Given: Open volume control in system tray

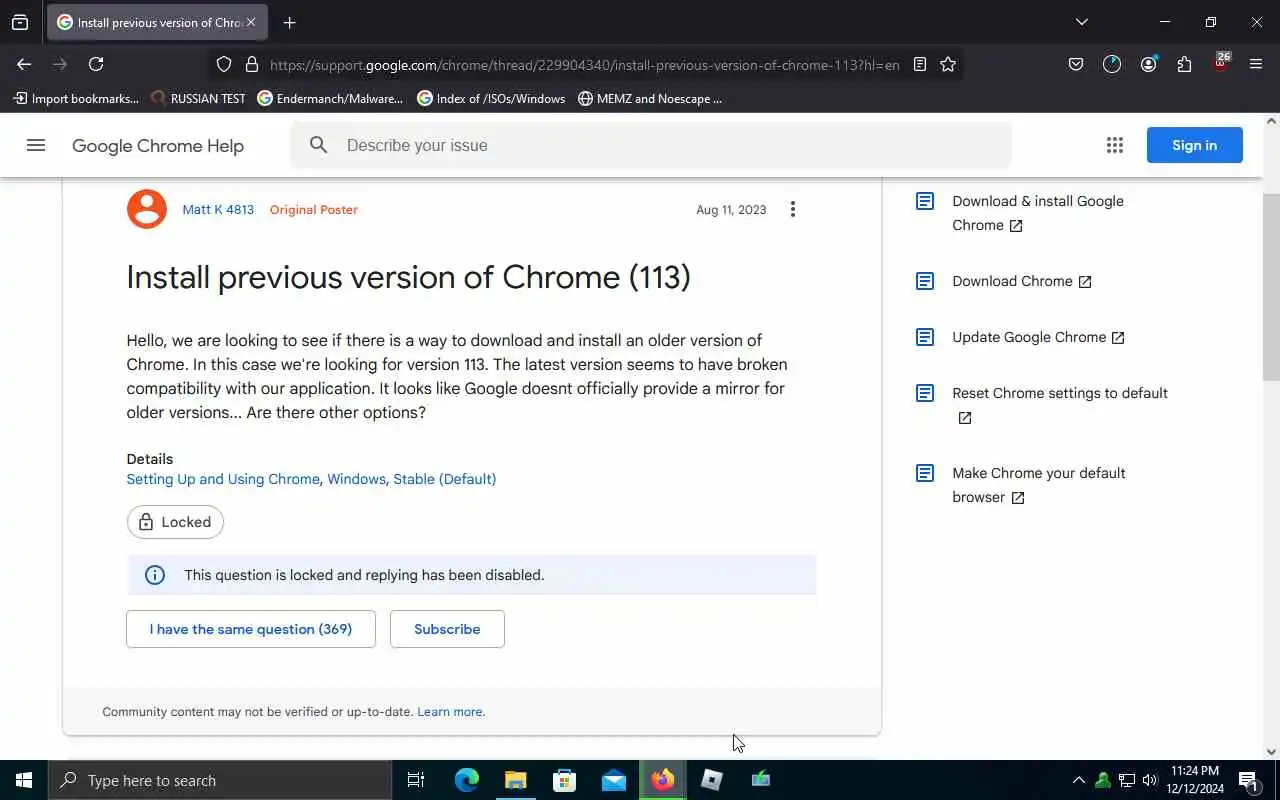Looking at the screenshot, I should pos(1150,780).
